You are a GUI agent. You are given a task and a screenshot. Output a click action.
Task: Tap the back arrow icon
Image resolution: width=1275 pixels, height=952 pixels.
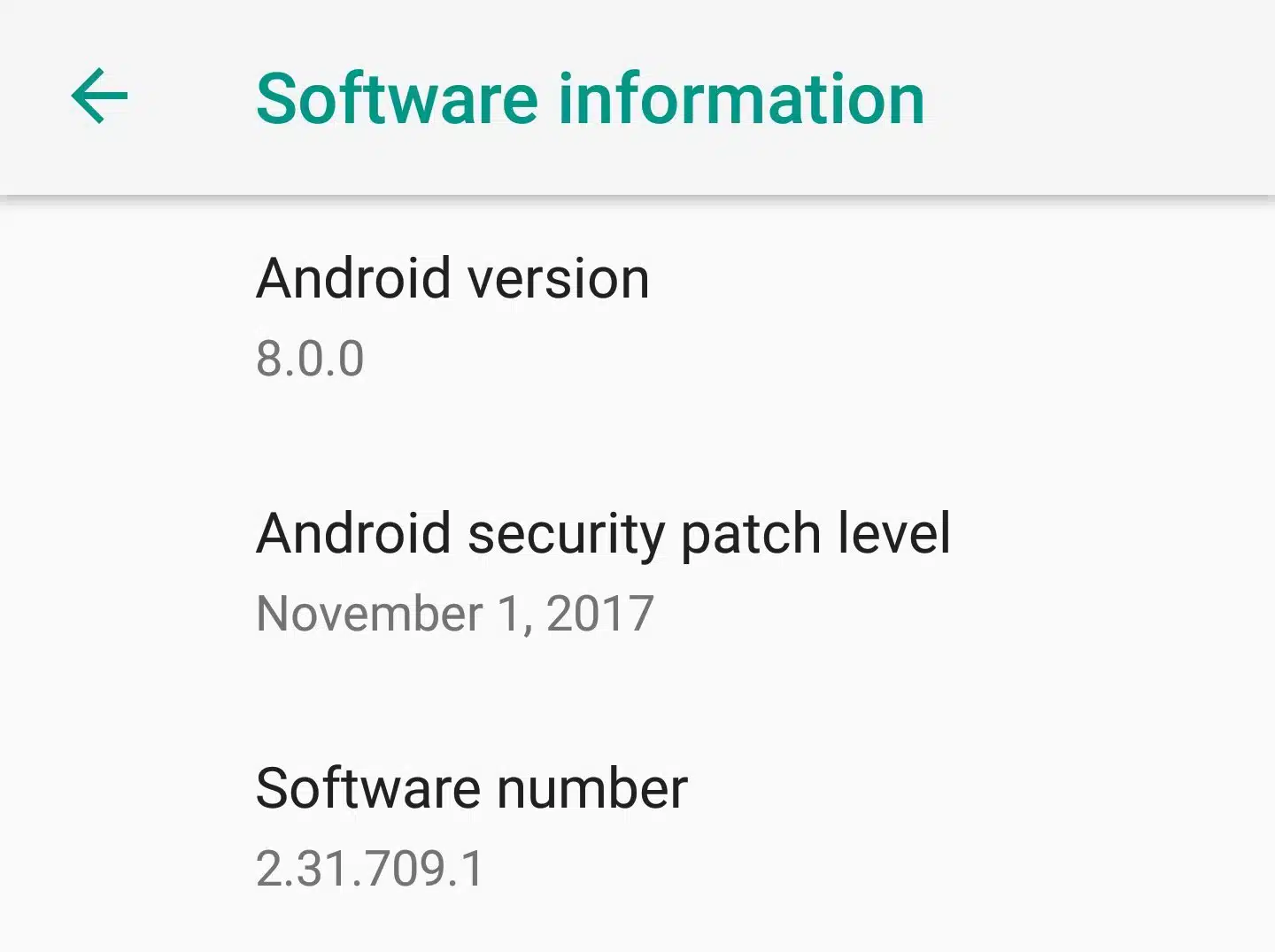coord(99,96)
